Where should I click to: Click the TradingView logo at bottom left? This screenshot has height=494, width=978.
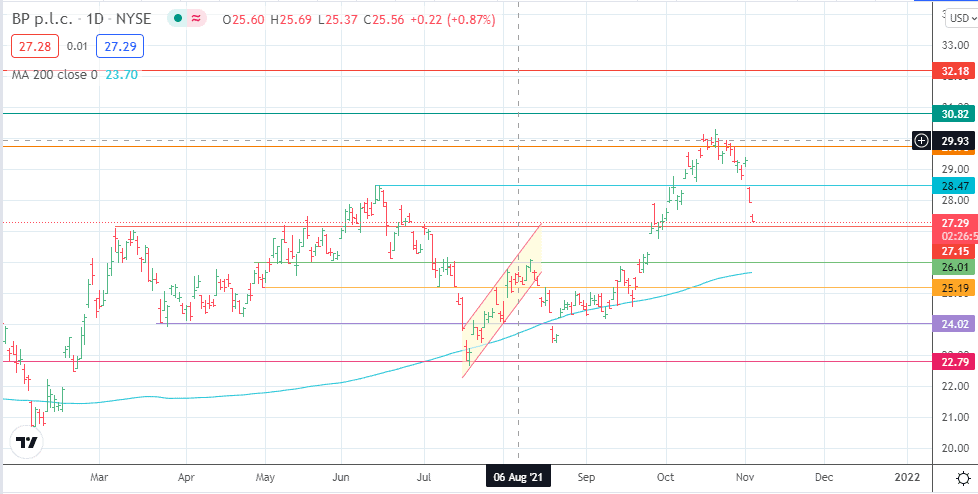tap(27, 443)
